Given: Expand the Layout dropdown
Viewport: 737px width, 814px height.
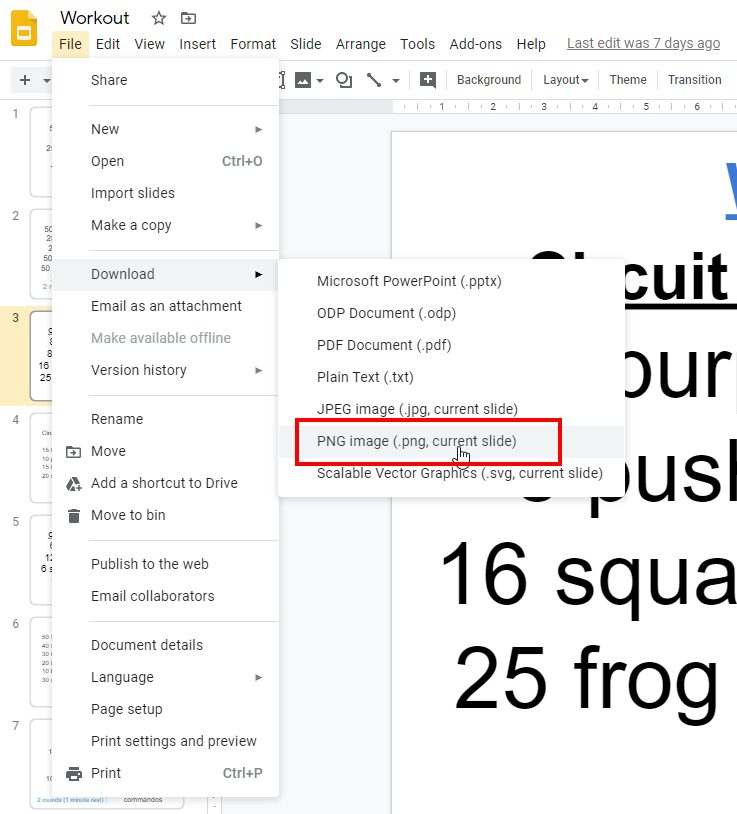Looking at the screenshot, I should [565, 80].
